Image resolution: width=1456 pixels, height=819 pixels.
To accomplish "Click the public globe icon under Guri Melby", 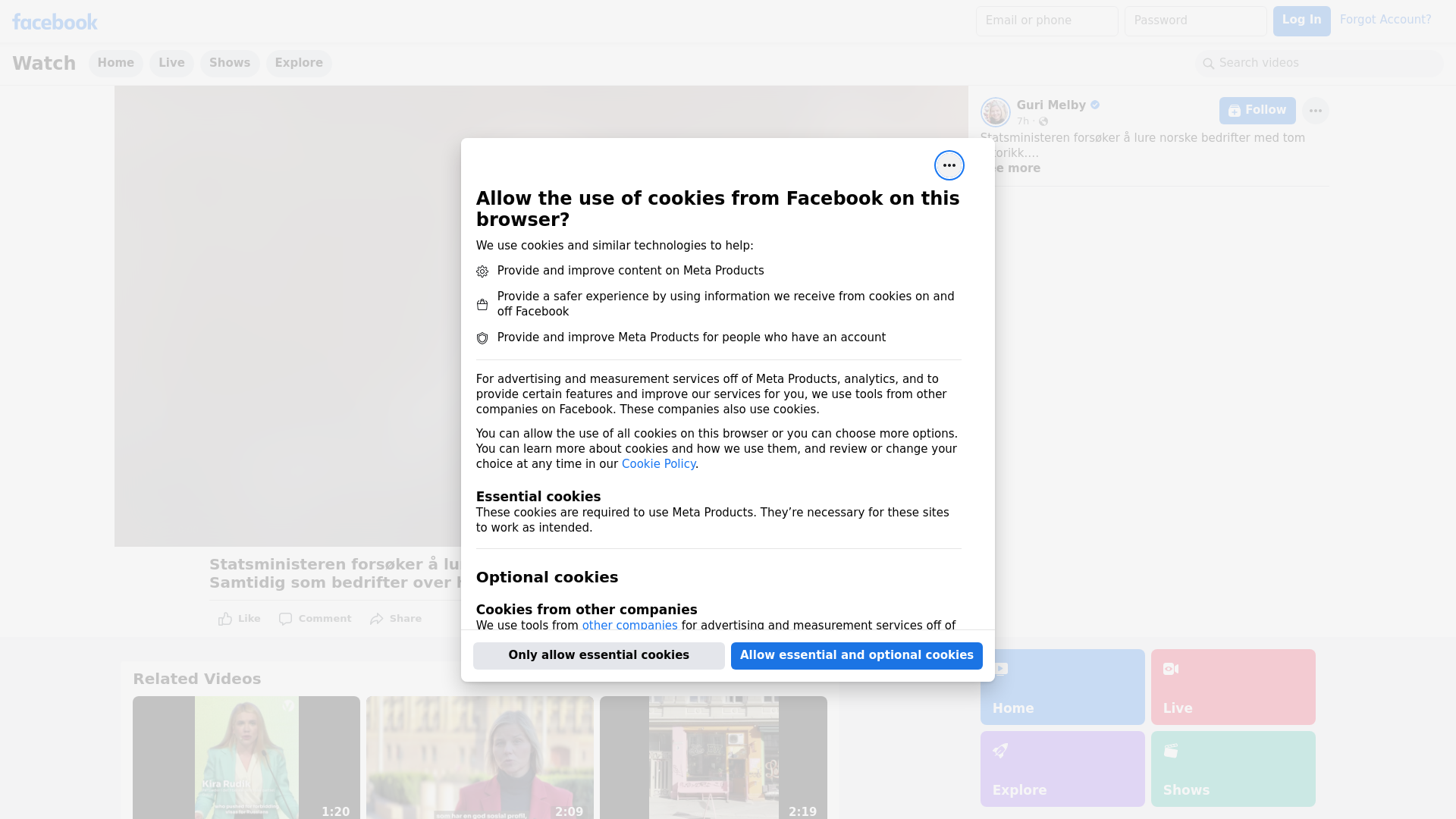I will tap(1043, 121).
